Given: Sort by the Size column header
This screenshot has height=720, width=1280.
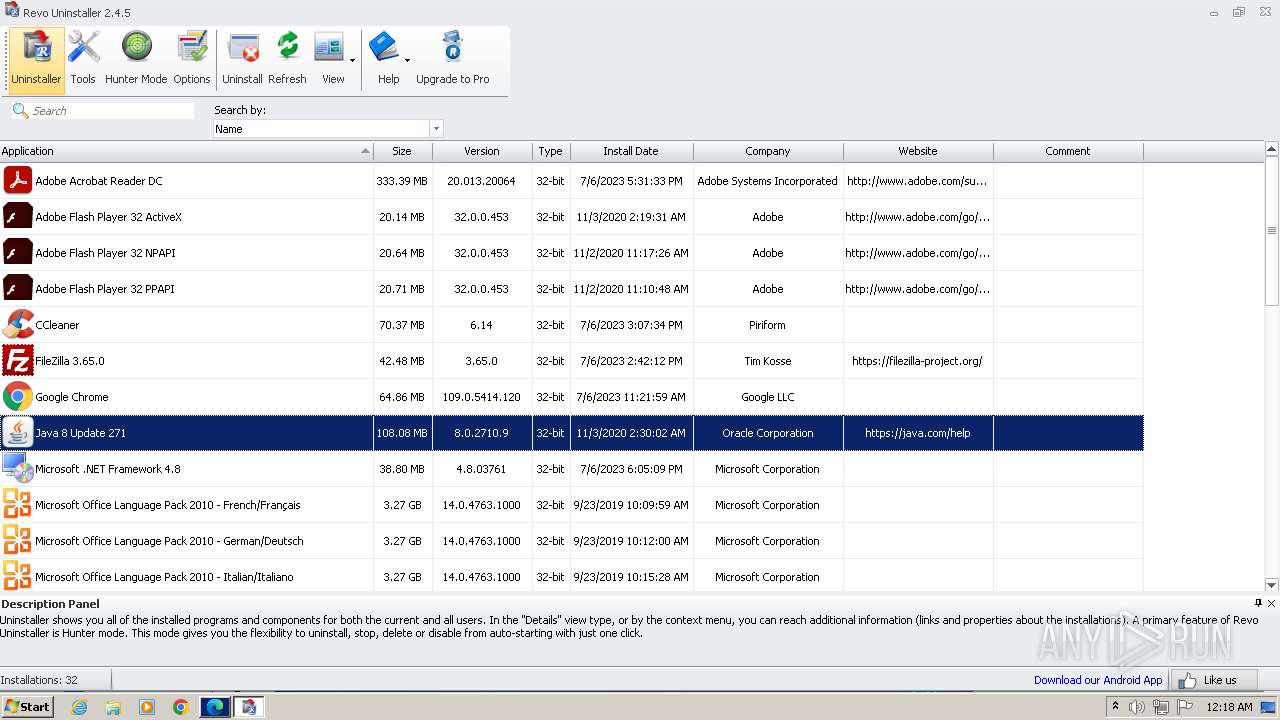Looking at the screenshot, I should pos(402,151).
